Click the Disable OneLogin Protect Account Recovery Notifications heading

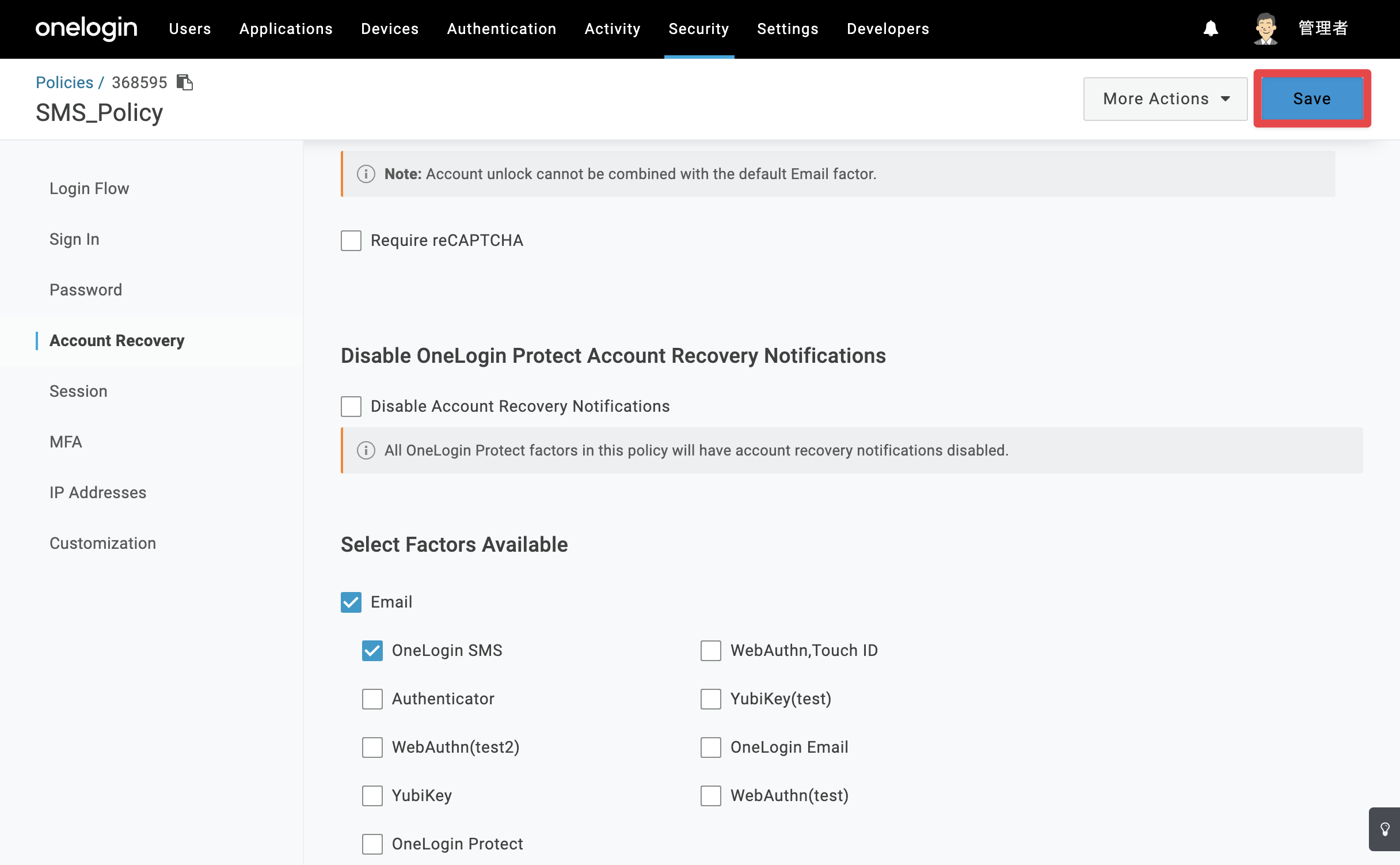(613, 356)
